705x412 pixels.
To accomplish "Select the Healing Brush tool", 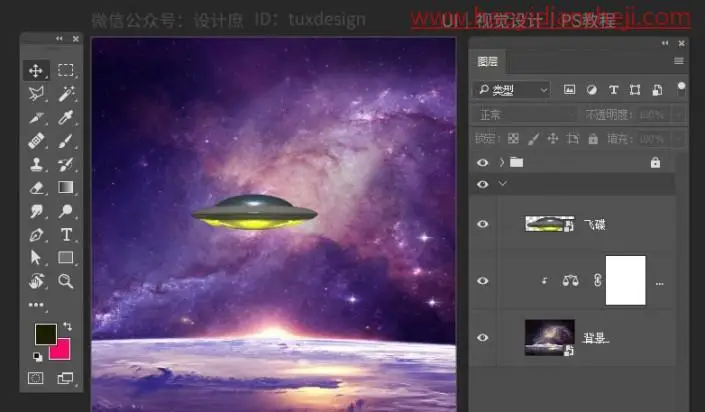I will 36,141.
